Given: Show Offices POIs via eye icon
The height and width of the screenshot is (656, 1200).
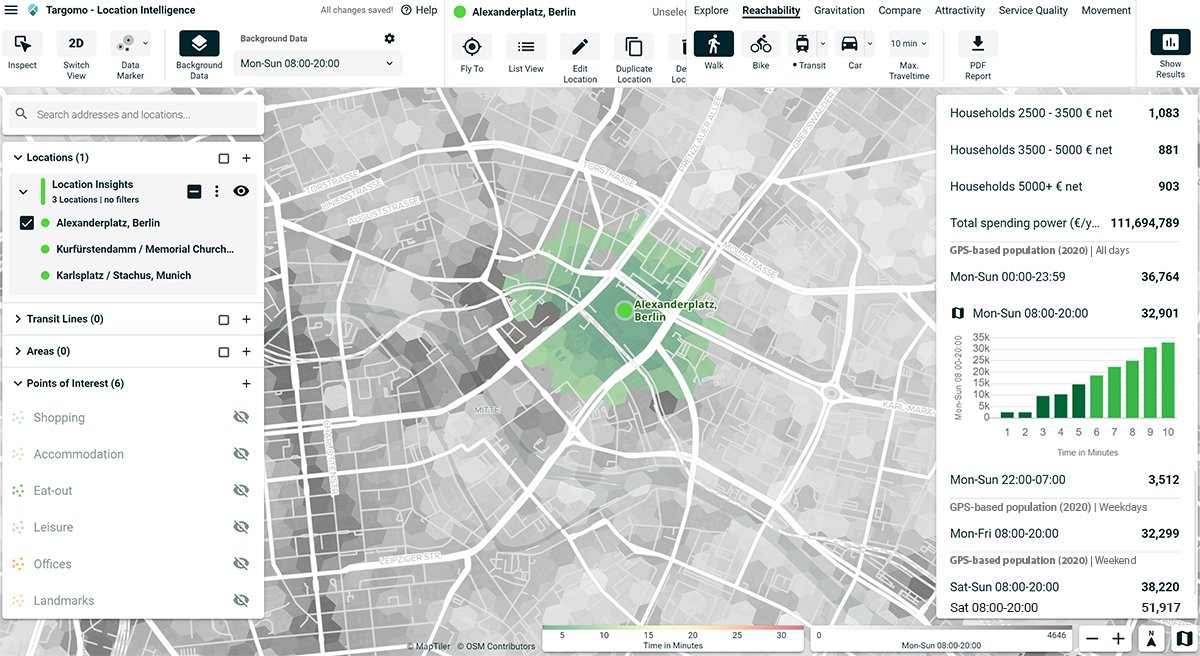Looking at the screenshot, I should 241,564.
